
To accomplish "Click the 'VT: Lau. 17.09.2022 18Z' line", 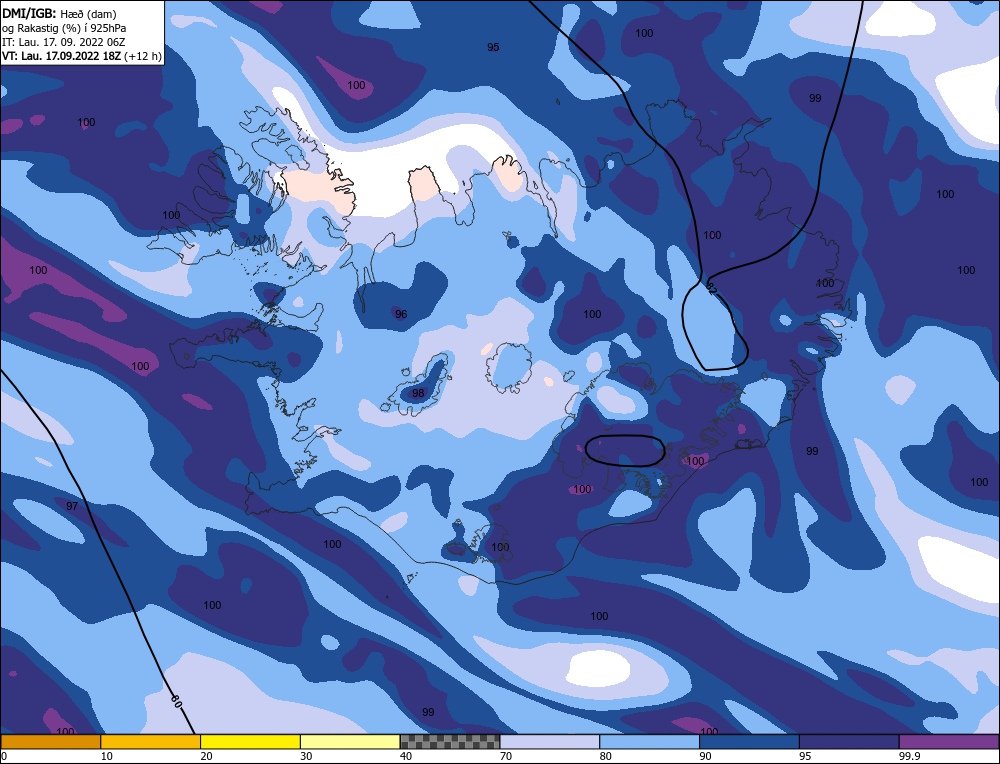I will (x=61, y=56).
